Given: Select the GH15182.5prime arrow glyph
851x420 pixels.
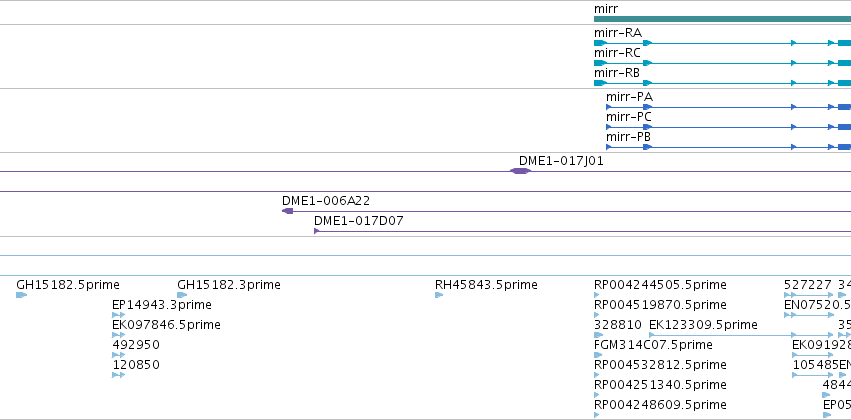Looking at the screenshot, I should point(22,295).
